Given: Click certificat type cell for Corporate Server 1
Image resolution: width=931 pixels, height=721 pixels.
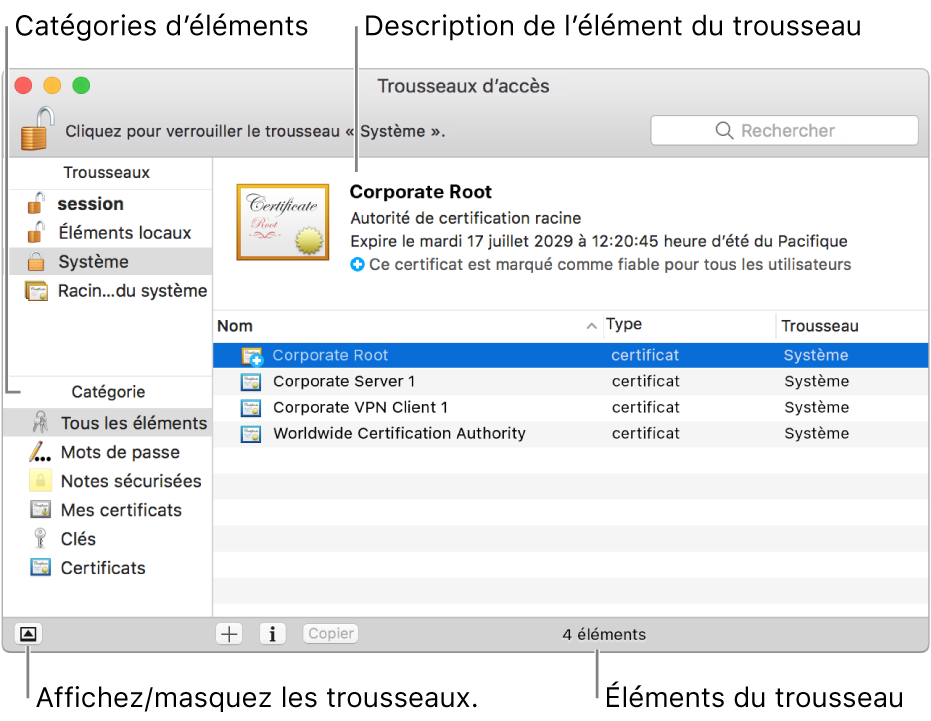Looking at the screenshot, I should coord(645,381).
